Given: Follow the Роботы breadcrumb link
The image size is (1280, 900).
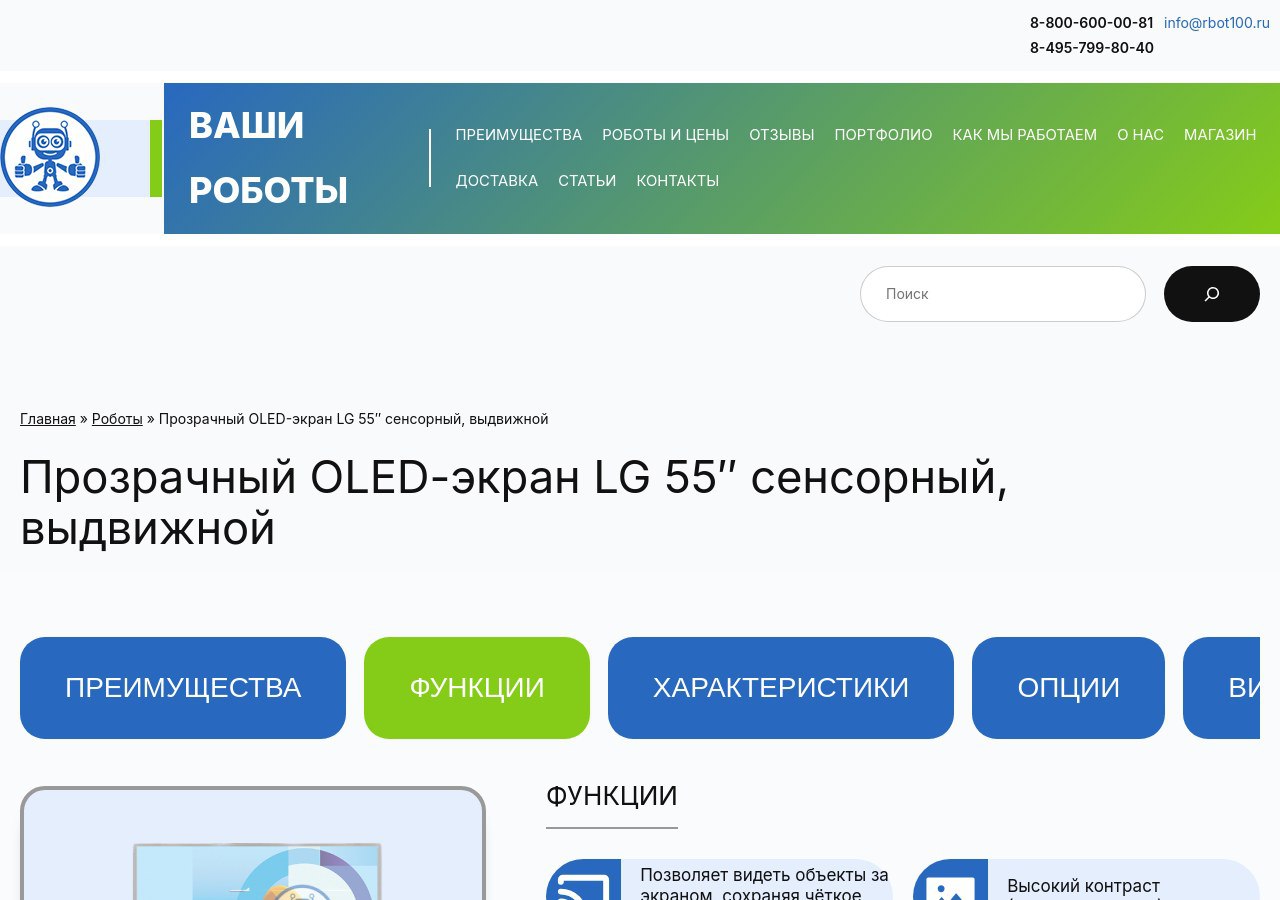Looking at the screenshot, I should 117,419.
